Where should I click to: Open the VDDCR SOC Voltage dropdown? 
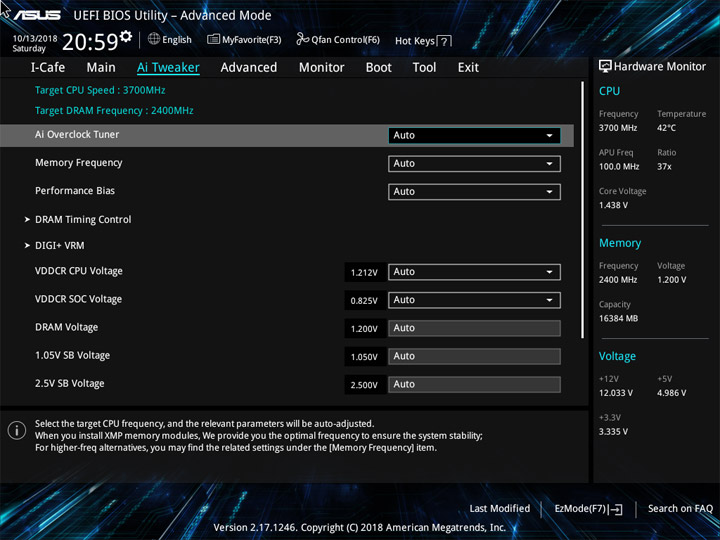point(474,300)
